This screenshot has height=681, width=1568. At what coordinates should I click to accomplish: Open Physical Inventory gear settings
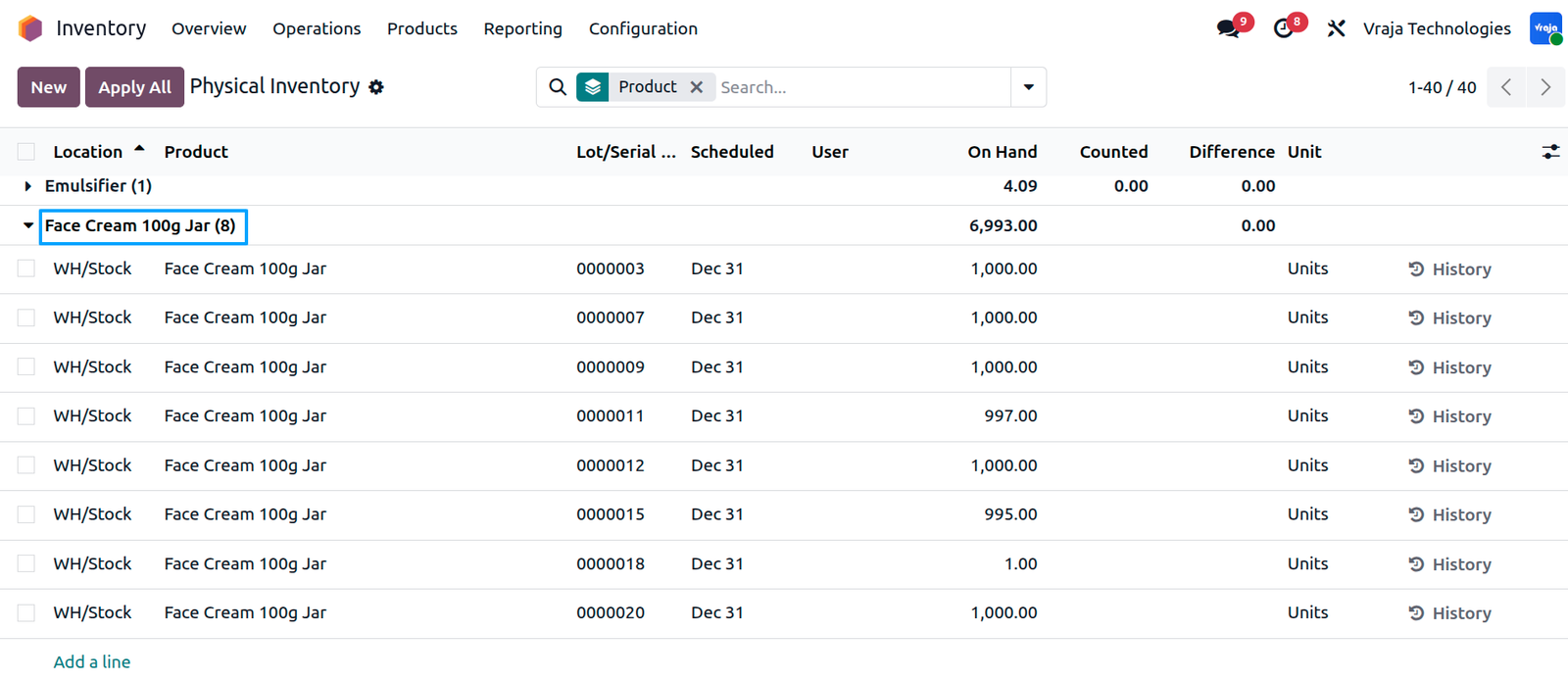click(376, 87)
